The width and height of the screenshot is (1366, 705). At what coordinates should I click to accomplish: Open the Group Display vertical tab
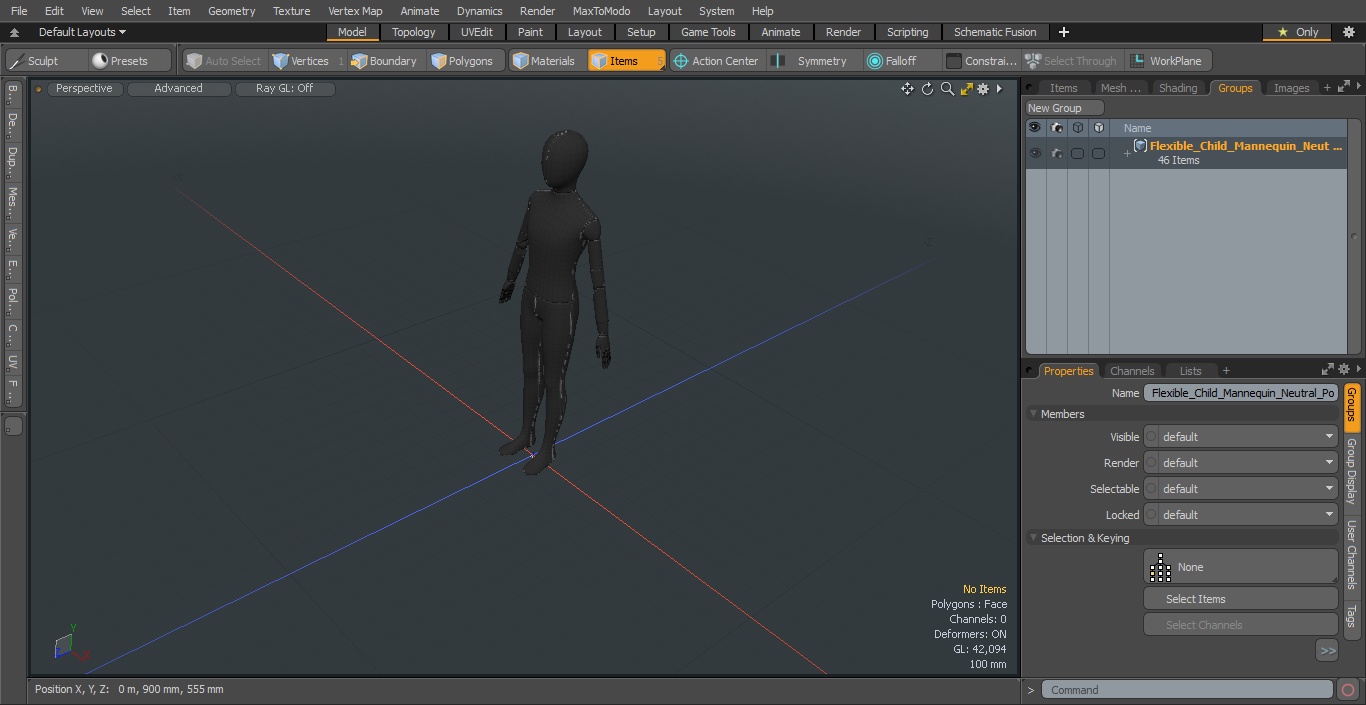[x=1351, y=470]
